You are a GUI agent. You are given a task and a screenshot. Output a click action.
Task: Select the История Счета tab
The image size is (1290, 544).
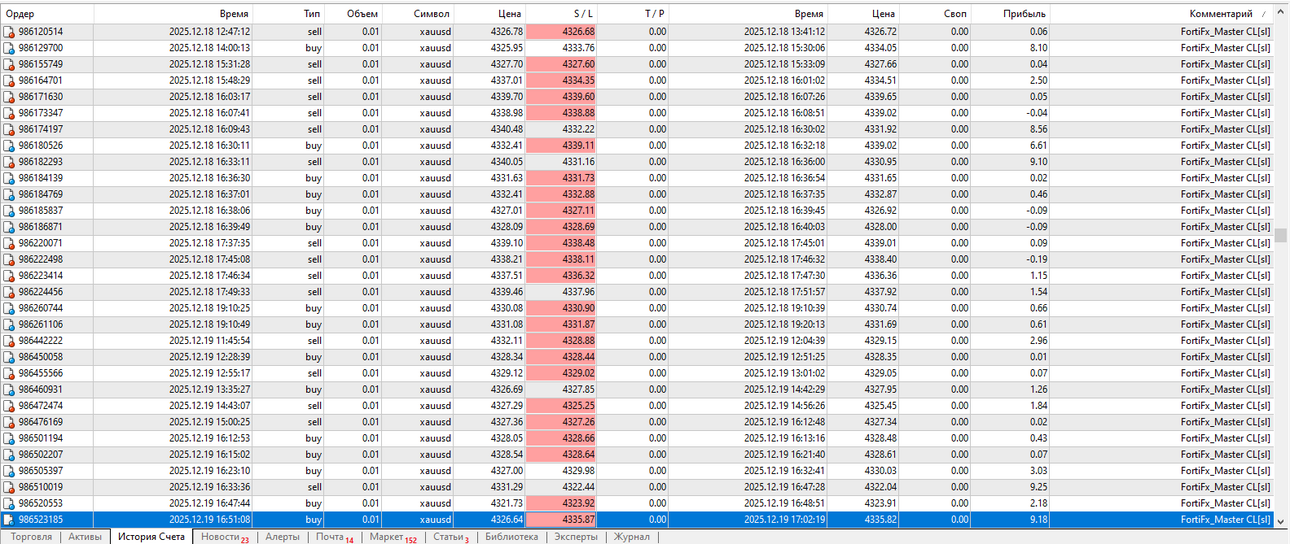pos(151,537)
